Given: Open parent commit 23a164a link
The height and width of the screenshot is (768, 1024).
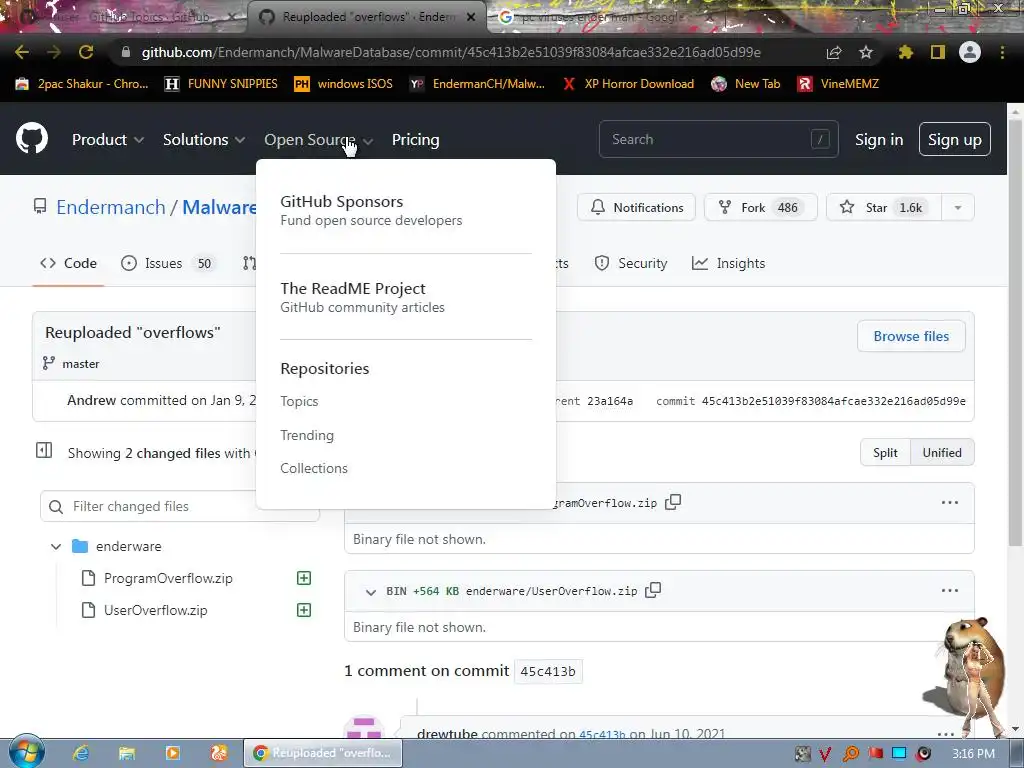Looking at the screenshot, I should [610, 401].
